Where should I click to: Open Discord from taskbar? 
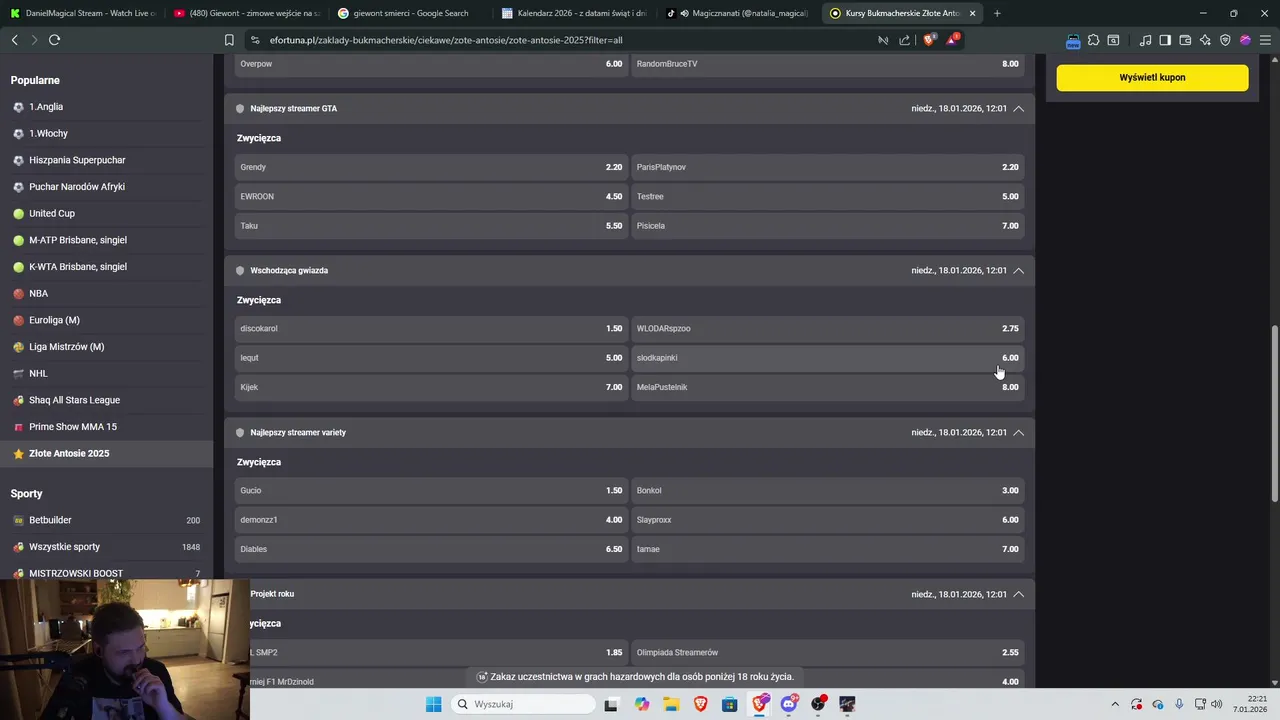[x=789, y=704]
